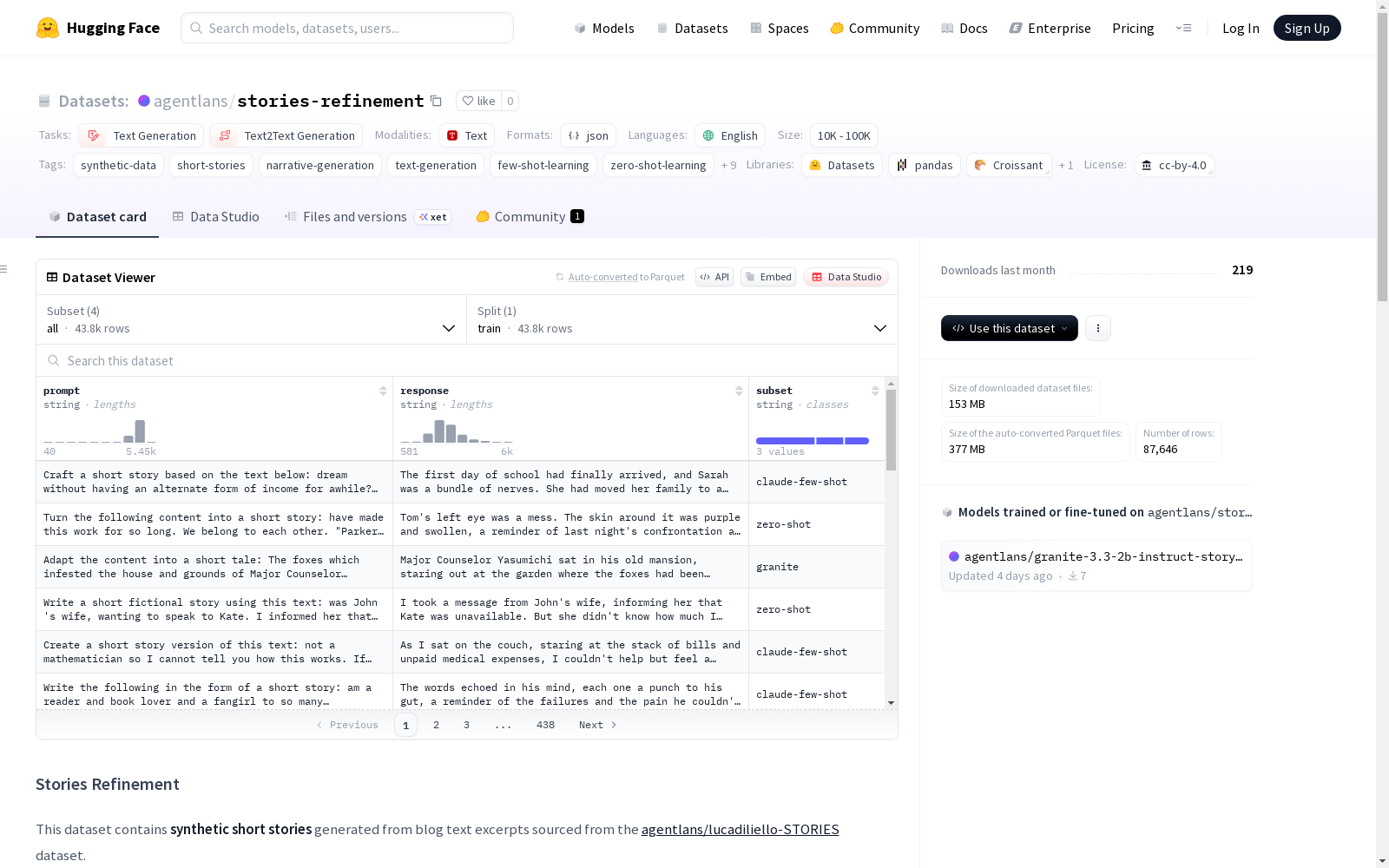Click the subset classes distribution bar
Screen dimensions: 1389x868
point(813,441)
